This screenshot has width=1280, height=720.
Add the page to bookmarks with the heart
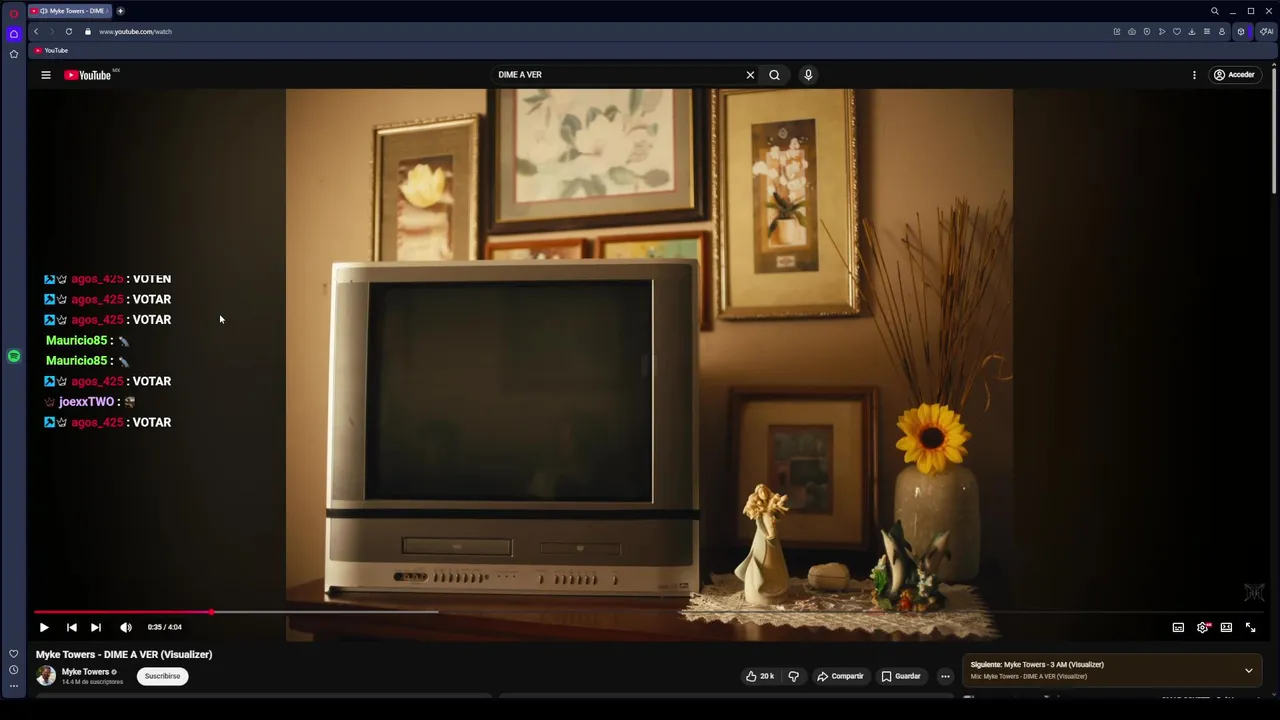pos(1177,32)
